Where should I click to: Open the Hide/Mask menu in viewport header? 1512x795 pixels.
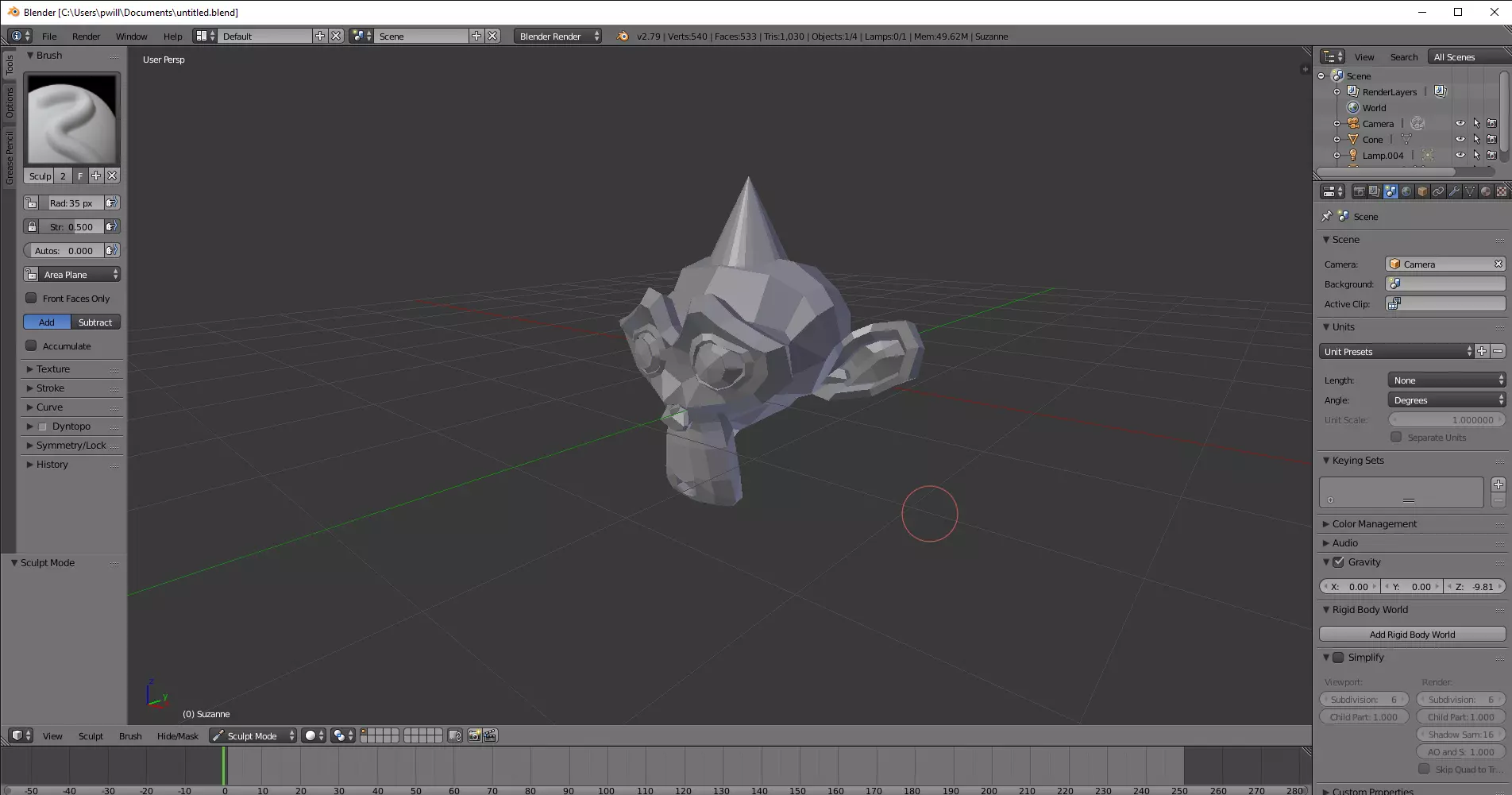tap(177, 735)
